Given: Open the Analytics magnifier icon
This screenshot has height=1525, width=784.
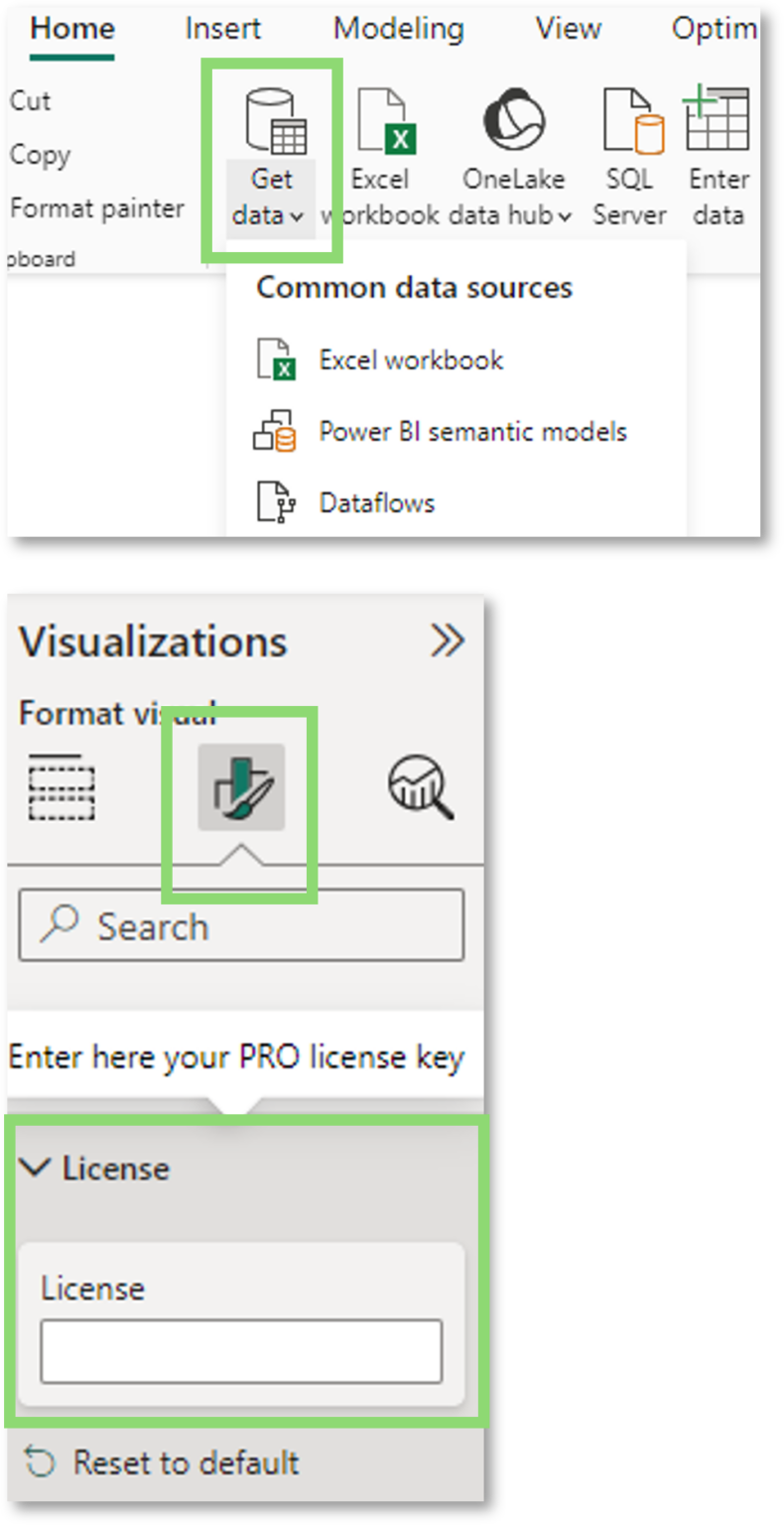Looking at the screenshot, I should click(421, 786).
